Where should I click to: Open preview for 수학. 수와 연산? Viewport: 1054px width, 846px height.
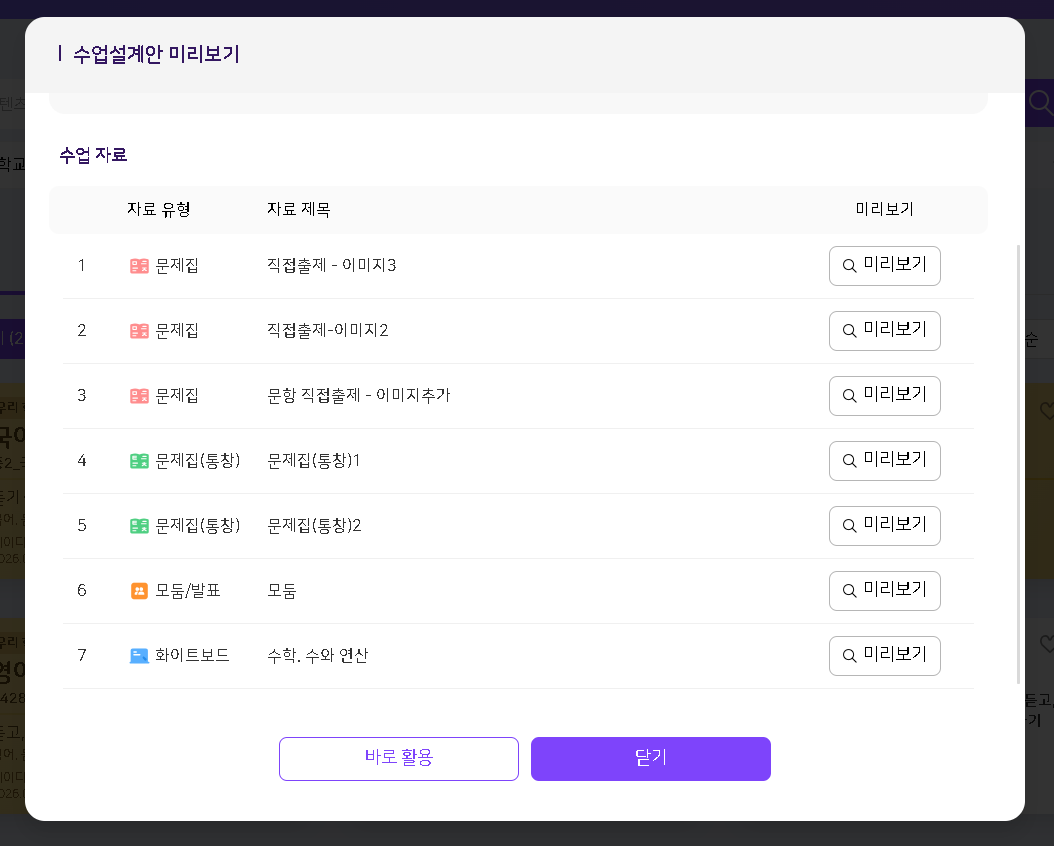coord(884,656)
